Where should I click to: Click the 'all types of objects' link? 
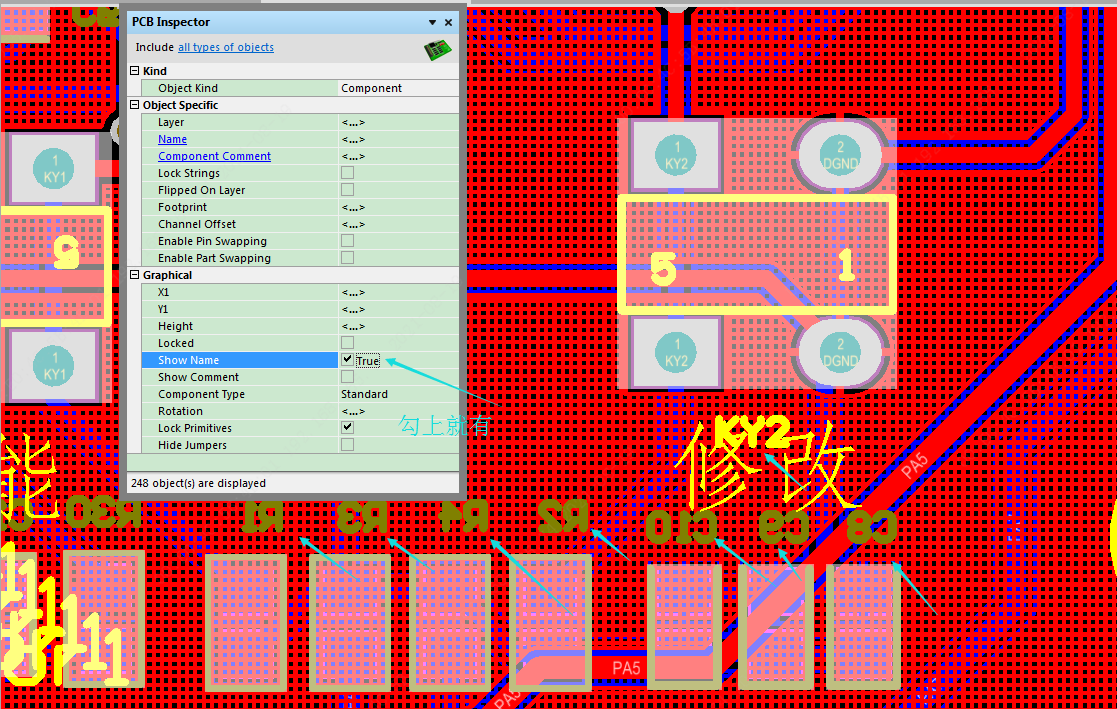click(x=226, y=47)
